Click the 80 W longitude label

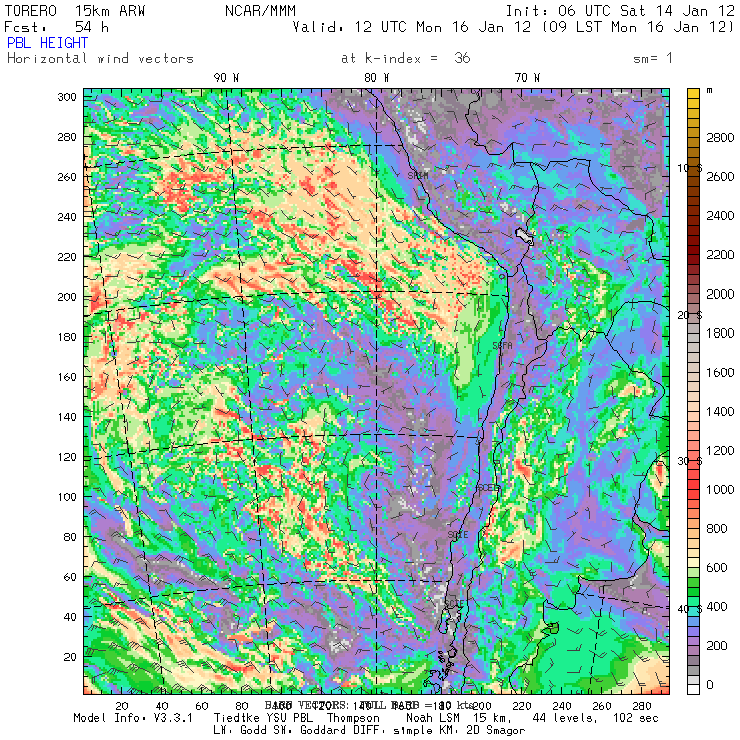coord(377,78)
